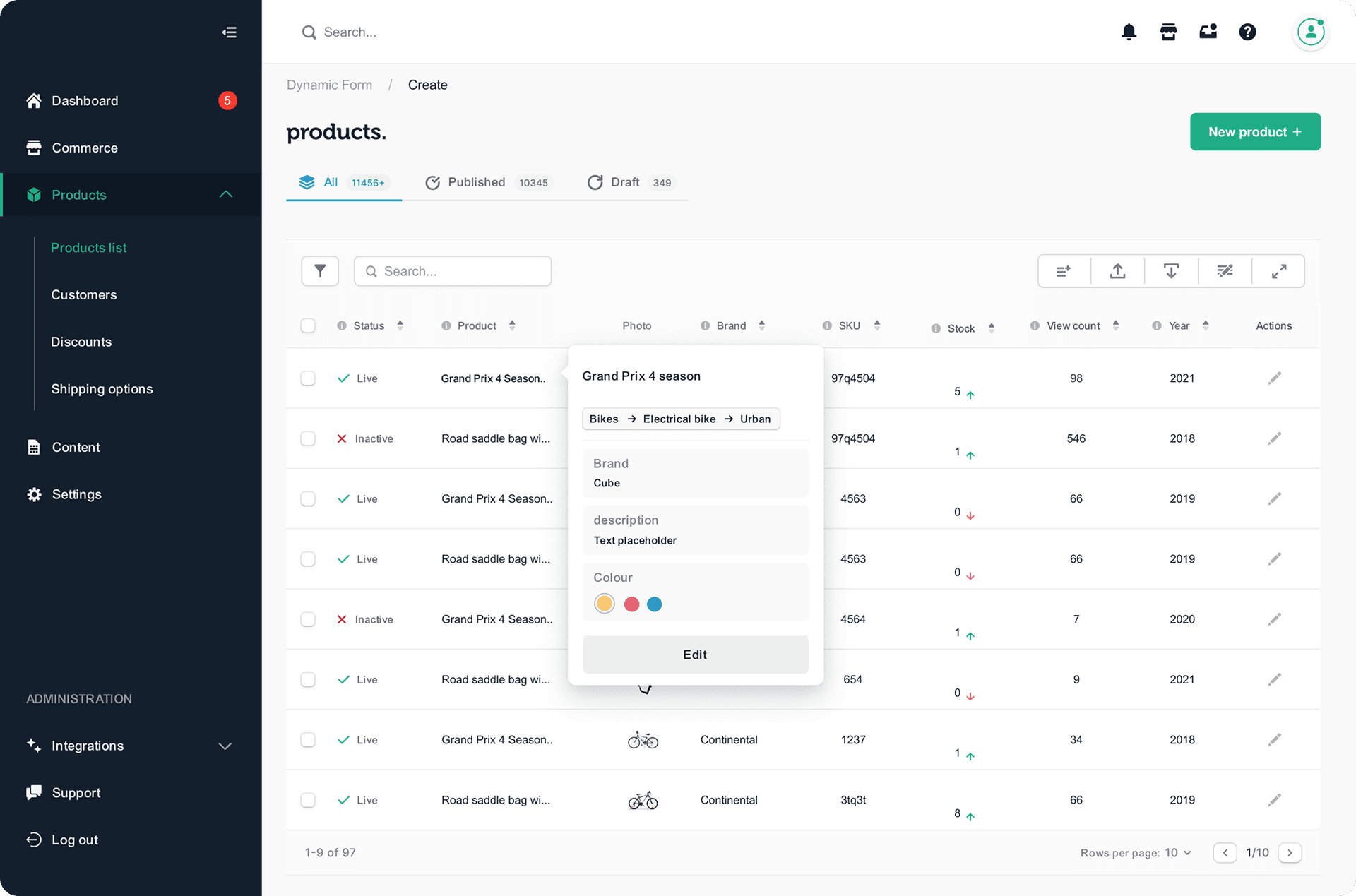
Task: Expand the Integrations section
Action: pos(225,746)
